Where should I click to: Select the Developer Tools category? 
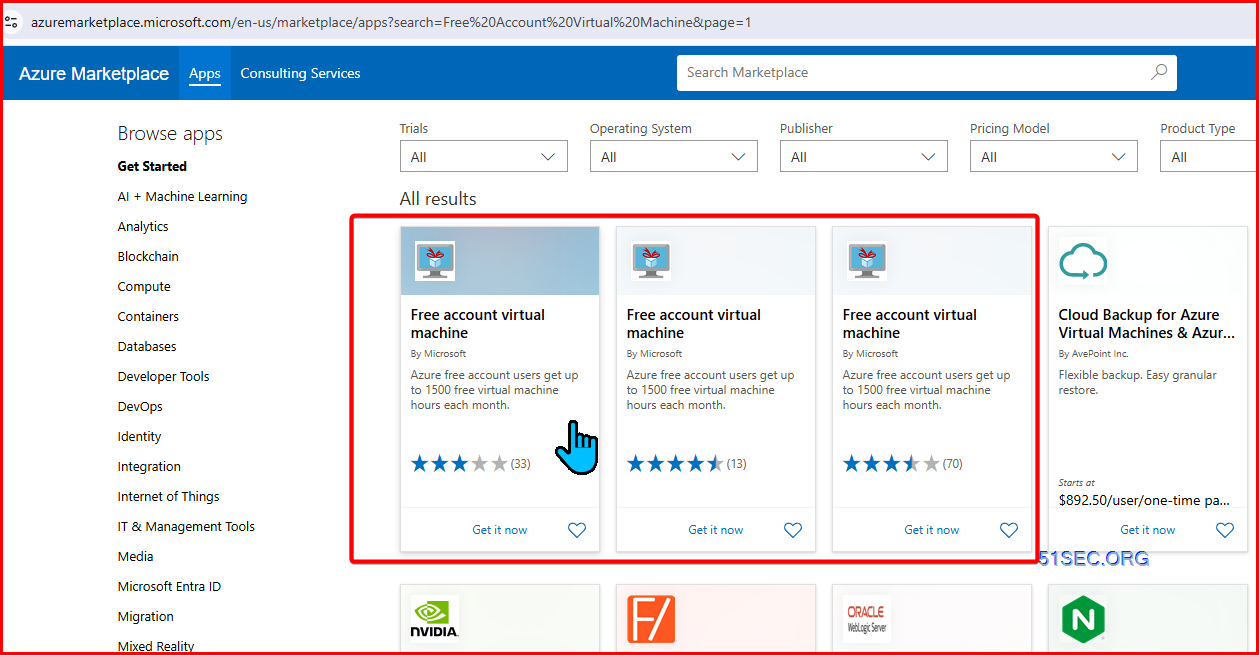164,376
